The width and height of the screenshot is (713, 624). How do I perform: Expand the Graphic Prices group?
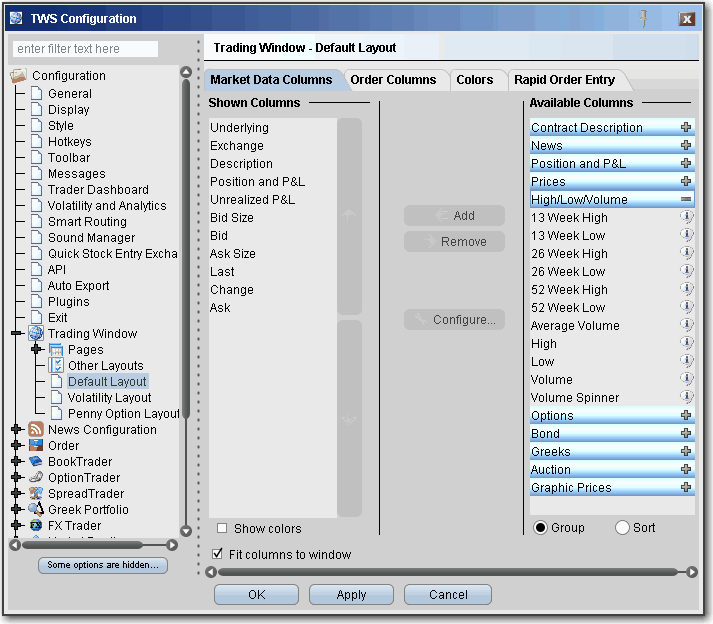tap(686, 487)
